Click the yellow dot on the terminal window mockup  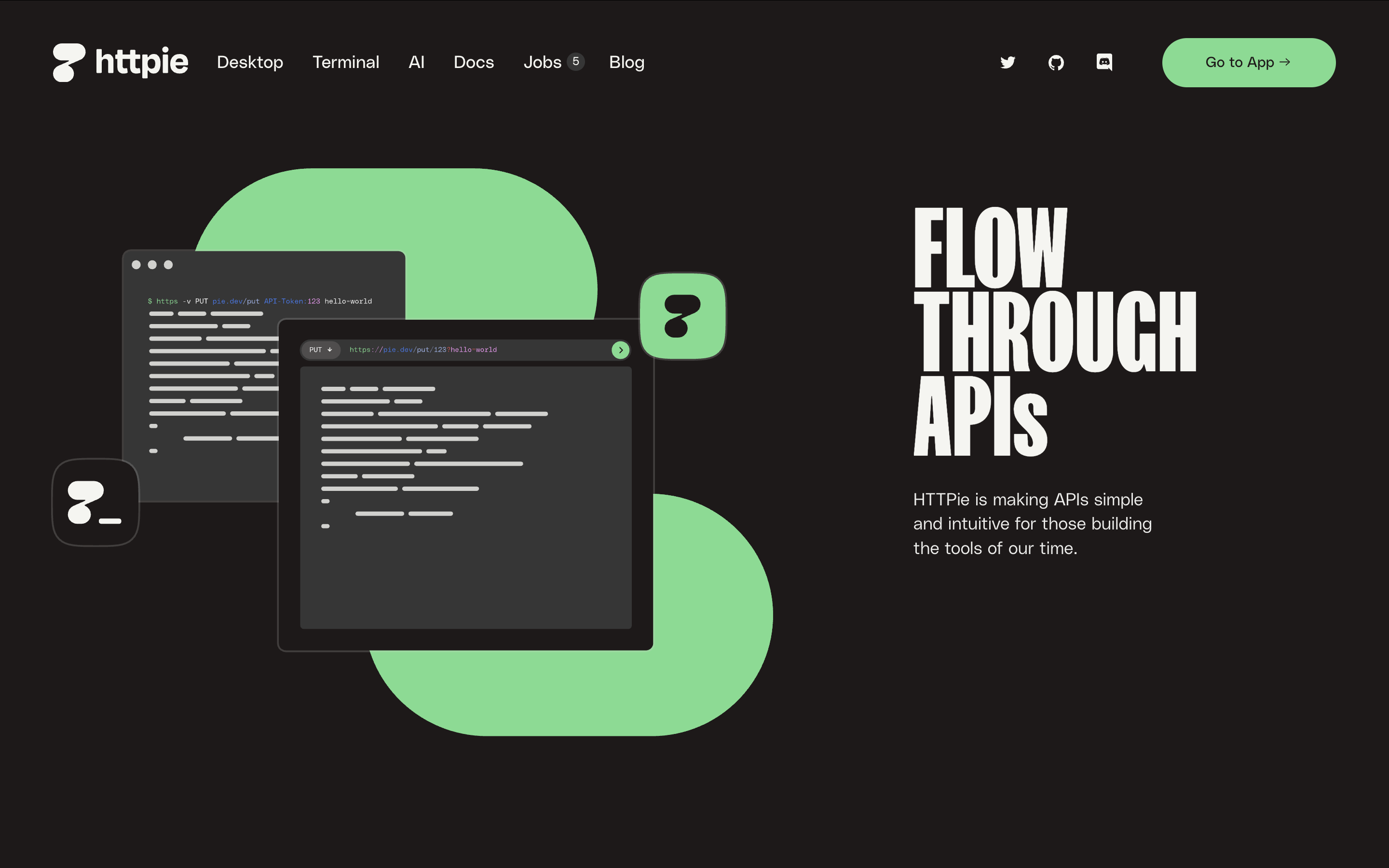pyautogui.click(x=151, y=265)
